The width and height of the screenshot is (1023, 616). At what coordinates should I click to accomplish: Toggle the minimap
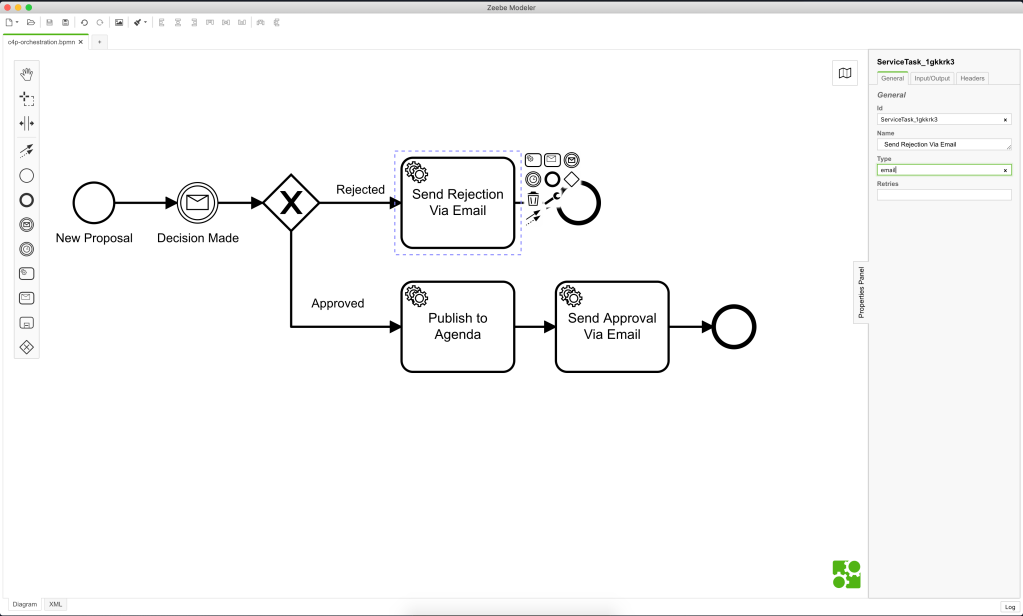click(845, 73)
